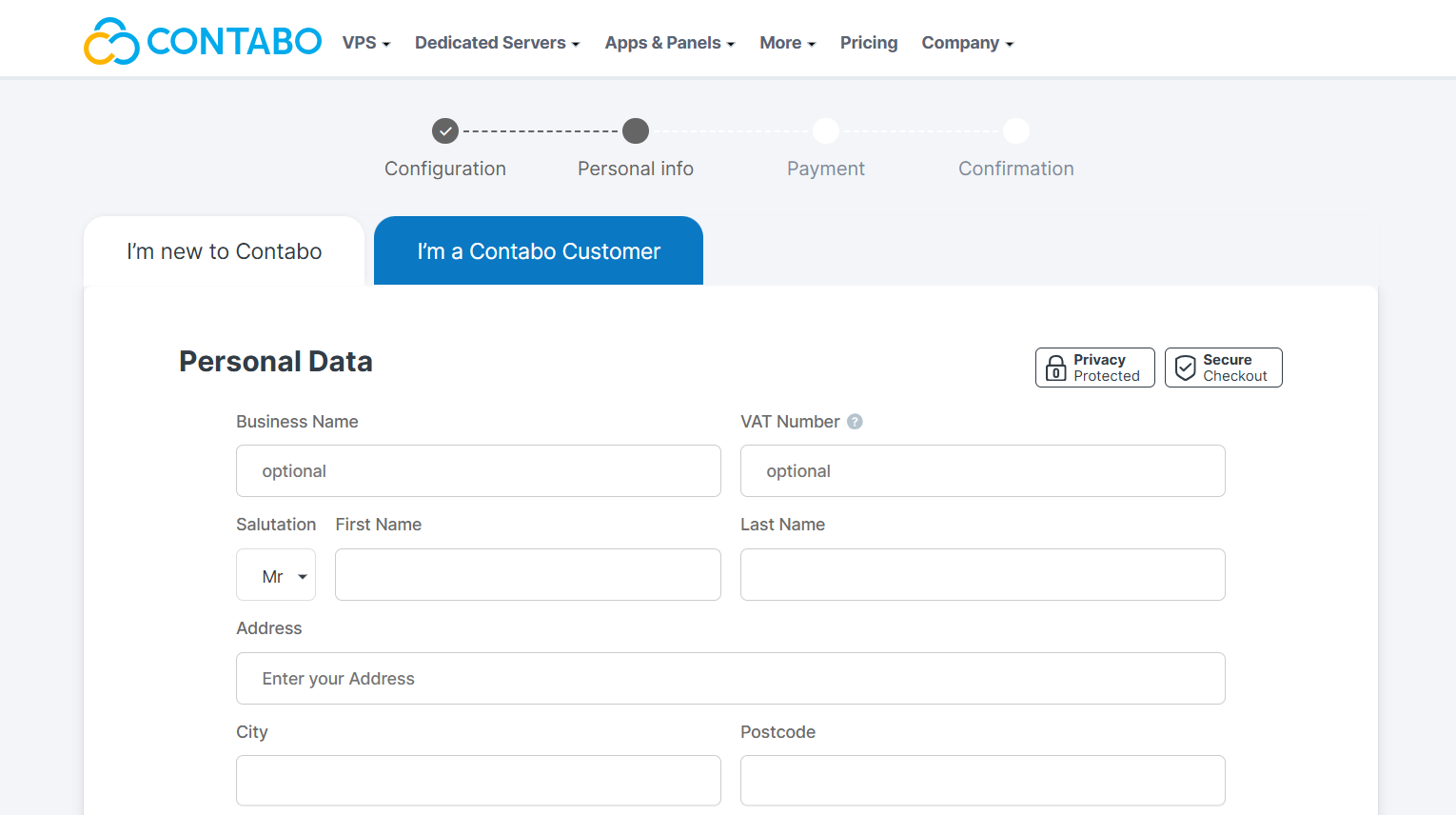Image resolution: width=1456 pixels, height=815 pixels.
Task: Open the Company dropdown menu
Action: coord(967,43)
